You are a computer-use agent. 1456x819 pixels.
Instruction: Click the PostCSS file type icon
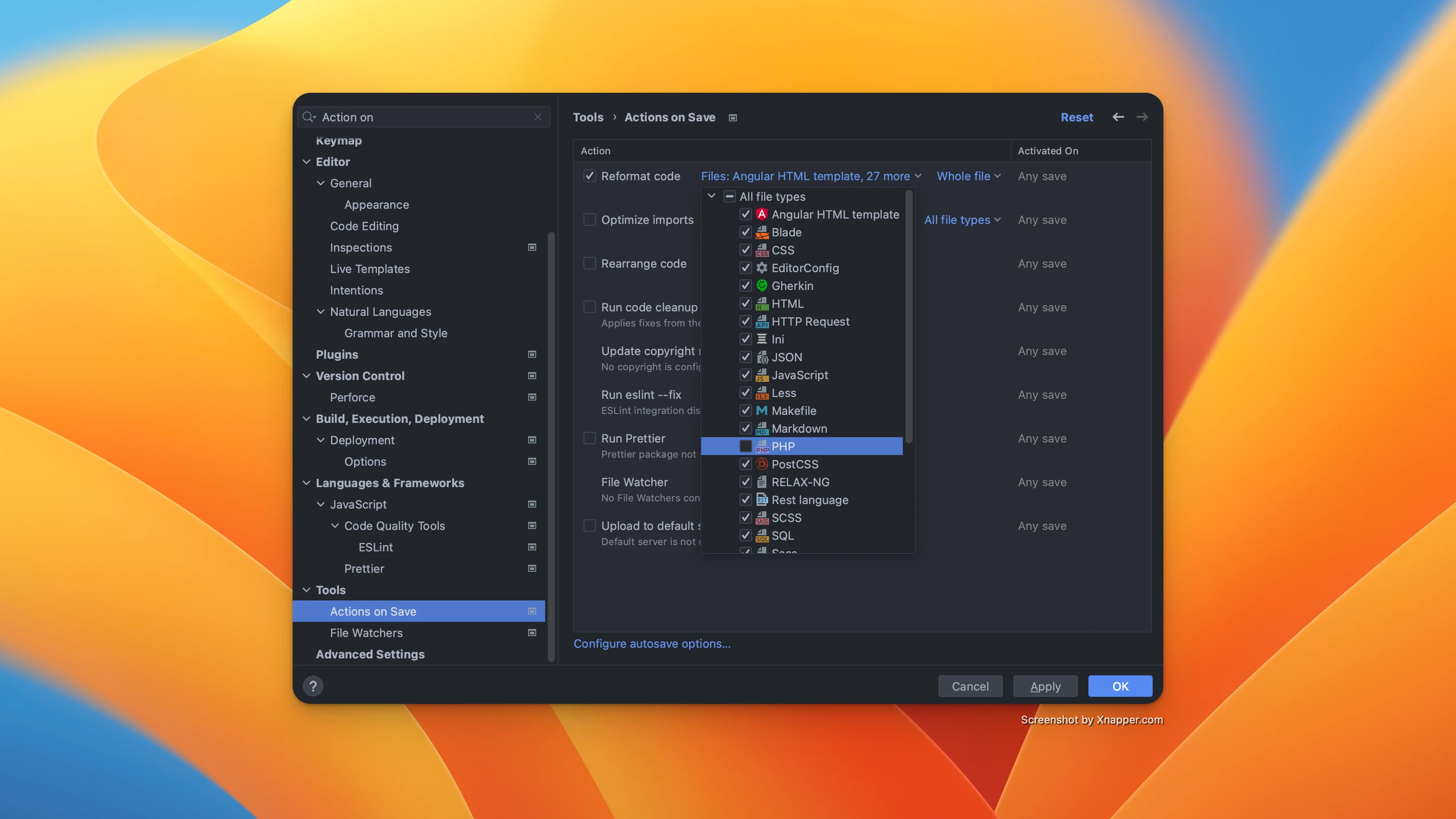tap(762, 464)
